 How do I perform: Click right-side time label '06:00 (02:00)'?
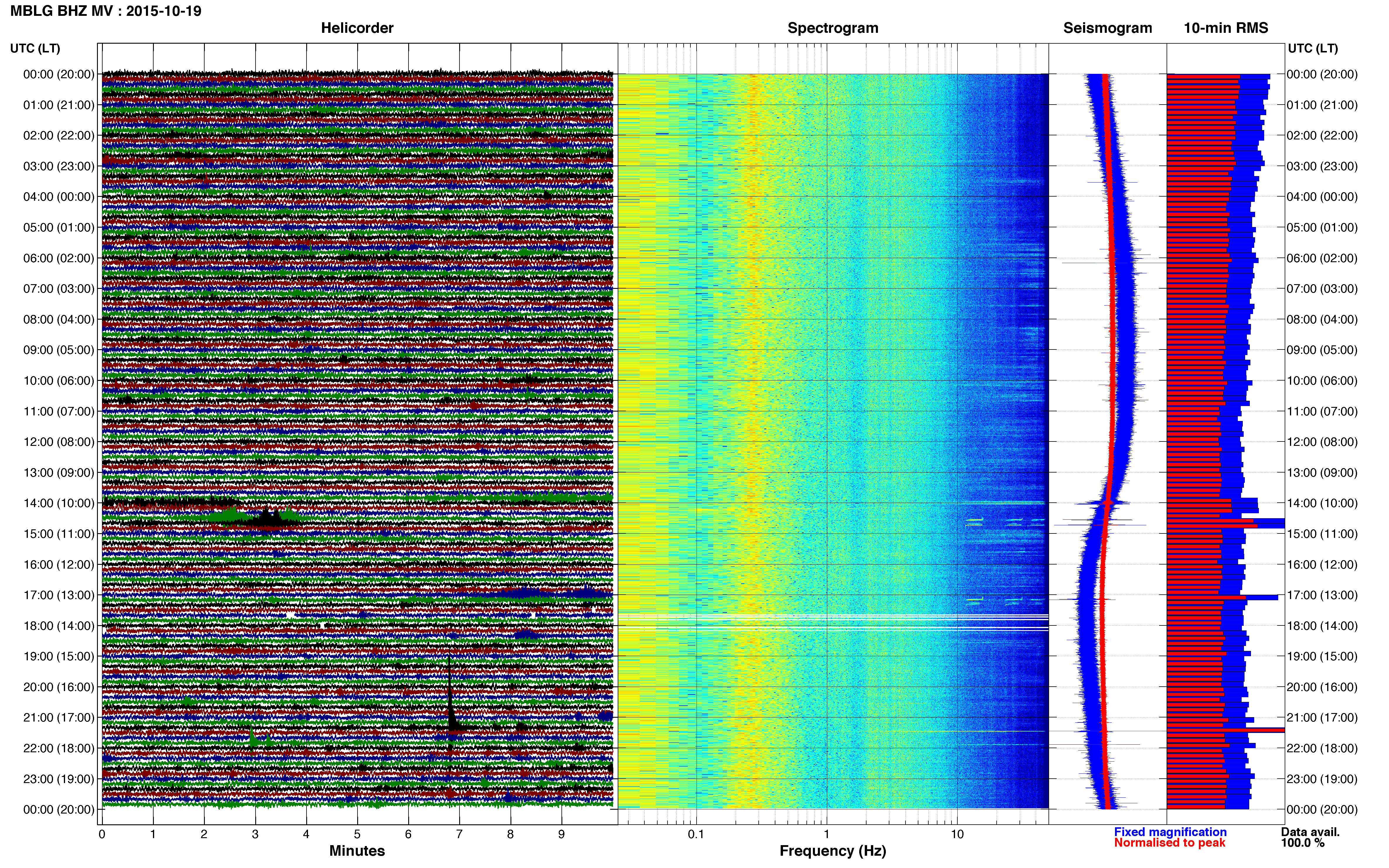click(1322, 258)
